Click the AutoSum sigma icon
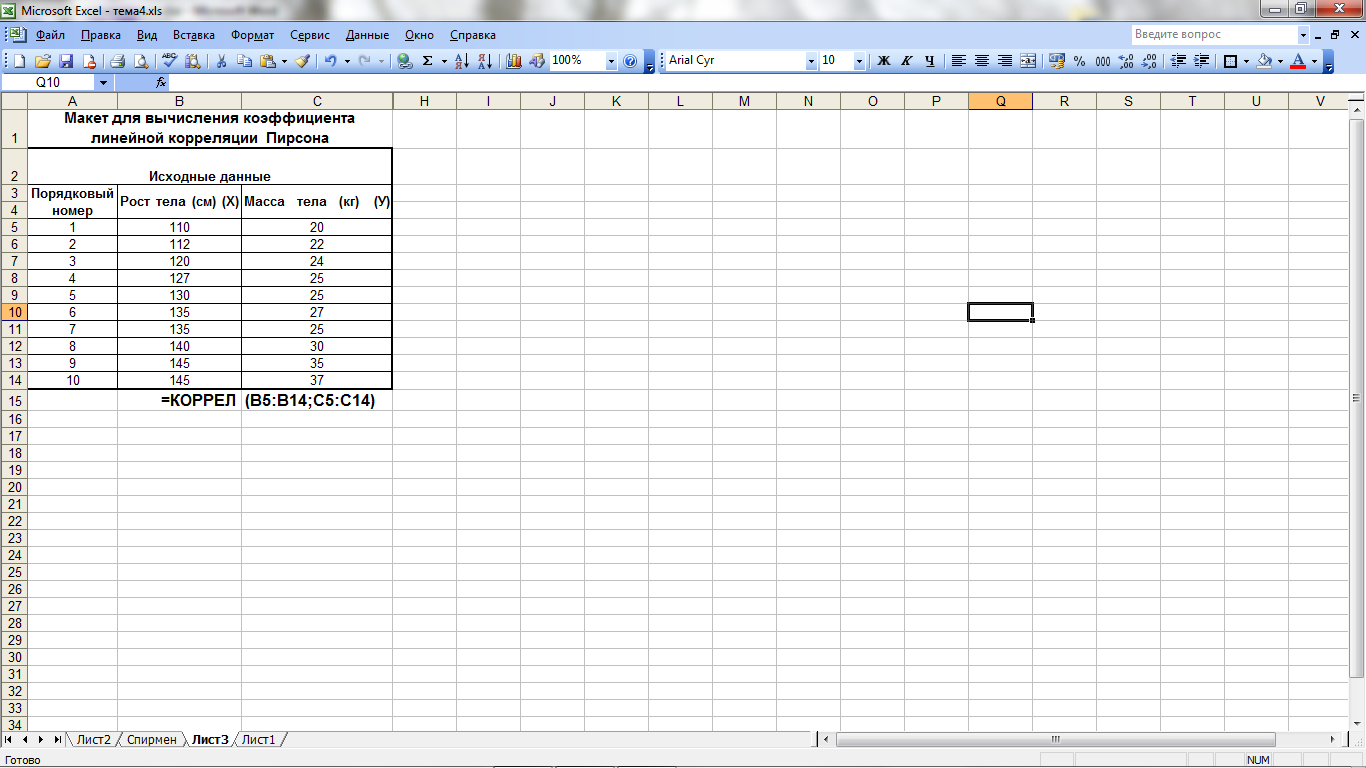 pos(428,61)
